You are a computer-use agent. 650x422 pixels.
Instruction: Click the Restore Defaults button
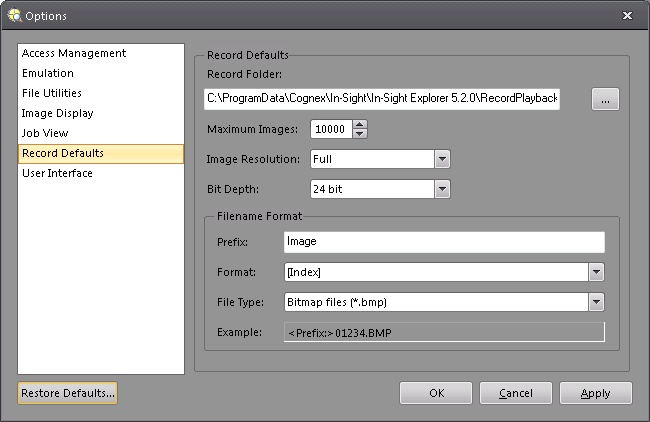(68, 393)
